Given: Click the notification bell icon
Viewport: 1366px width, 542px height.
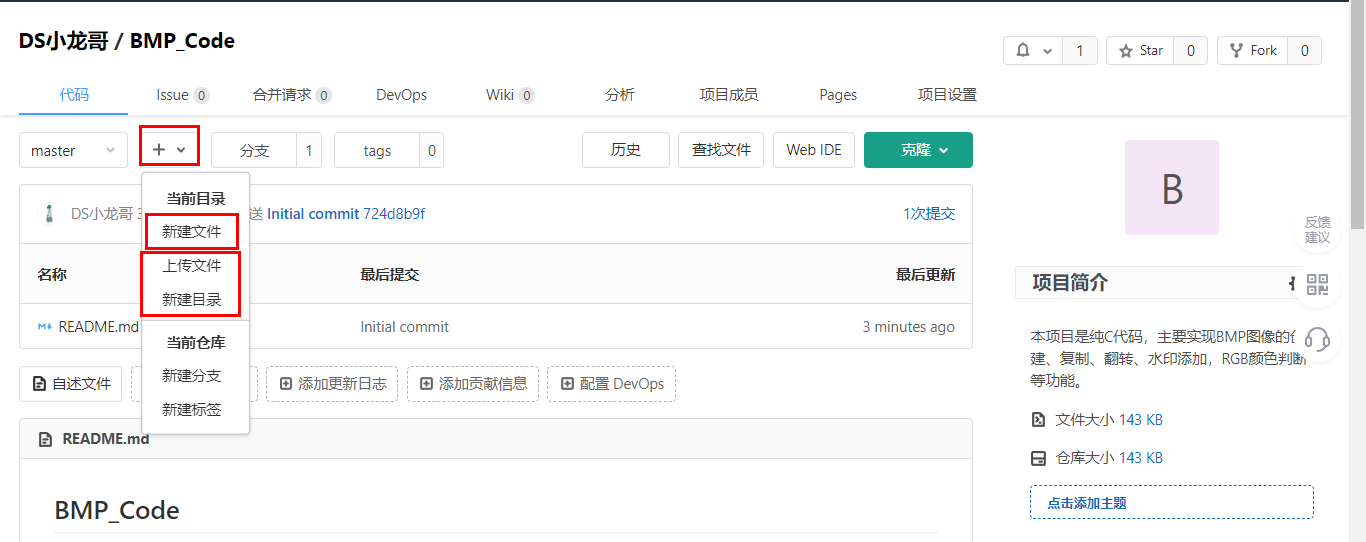Looking at the screenshot, I should (x=1023, y=51).
